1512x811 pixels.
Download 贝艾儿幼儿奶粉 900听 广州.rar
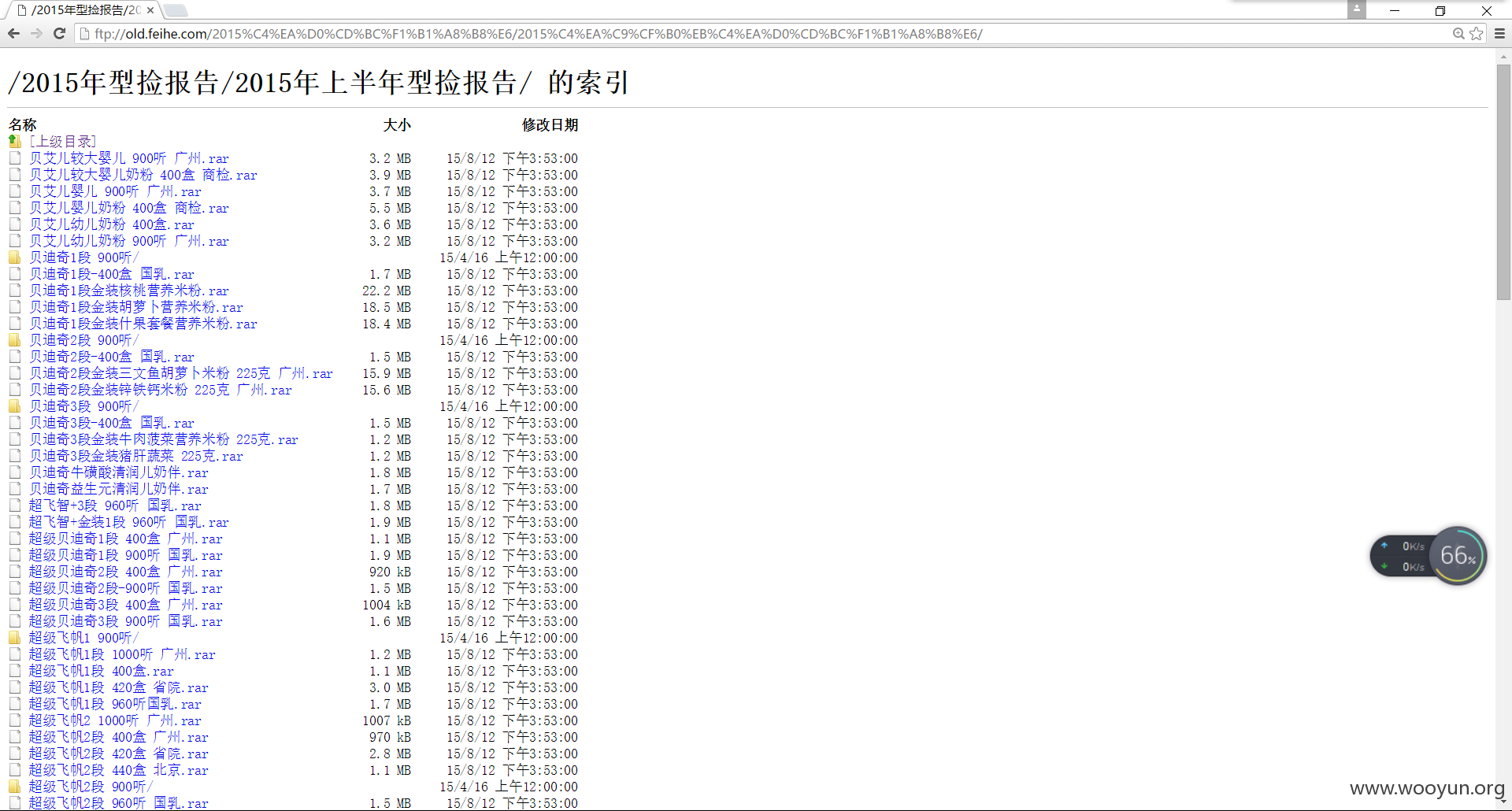click(x=129, y=241)
